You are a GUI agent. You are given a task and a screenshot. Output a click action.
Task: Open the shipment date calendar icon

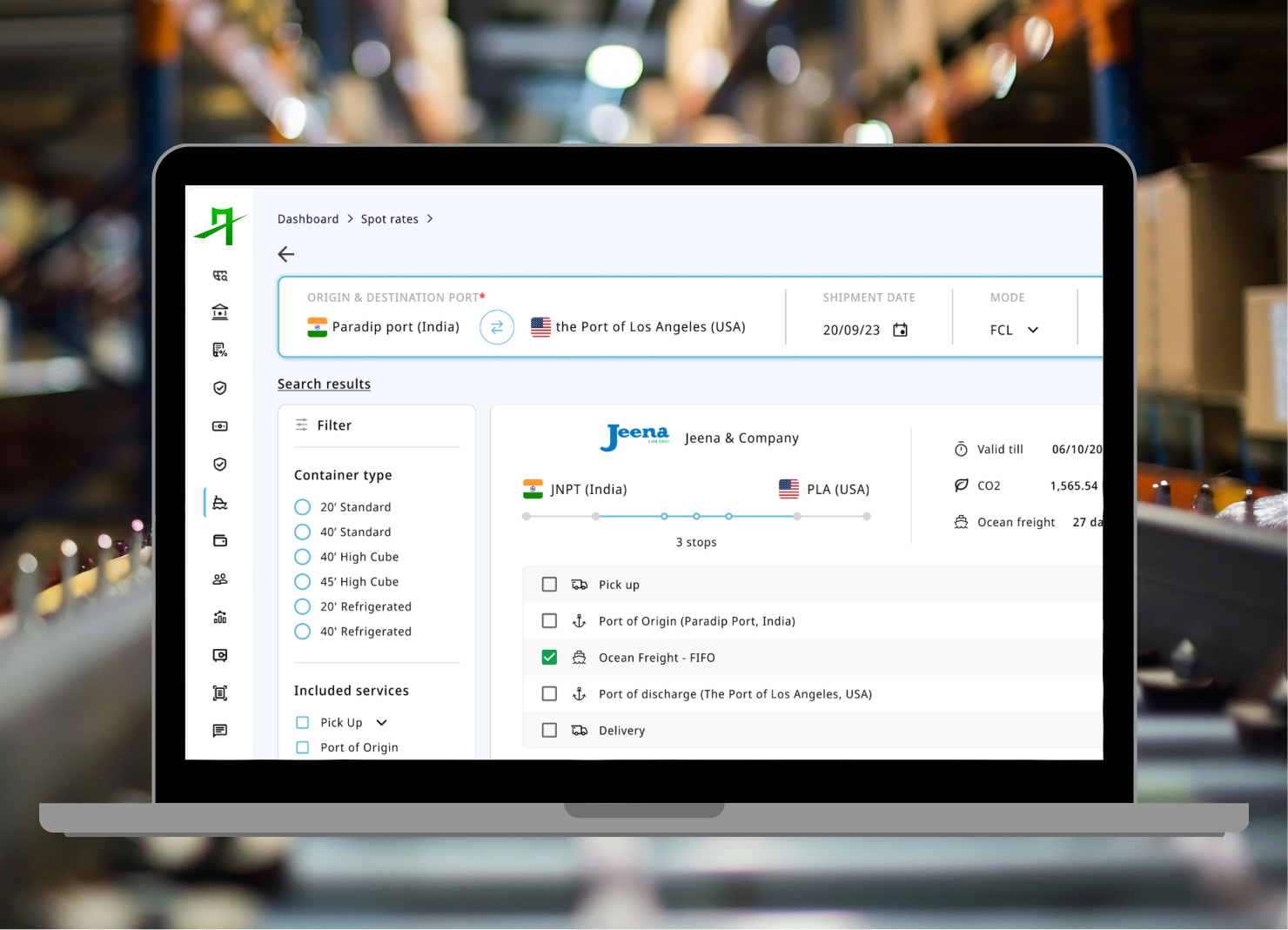901,330
